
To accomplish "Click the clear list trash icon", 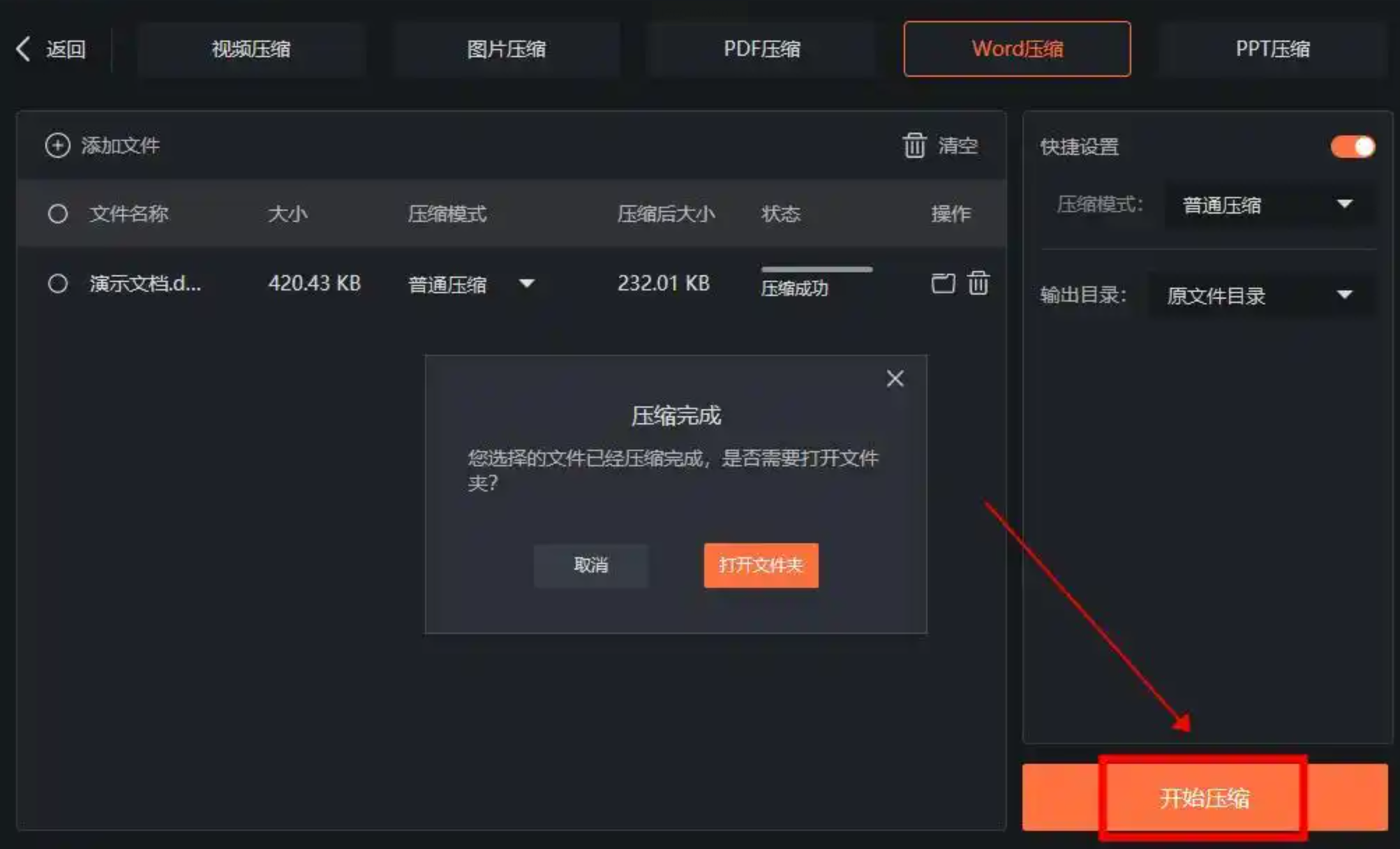I will [x=914, y=145].
